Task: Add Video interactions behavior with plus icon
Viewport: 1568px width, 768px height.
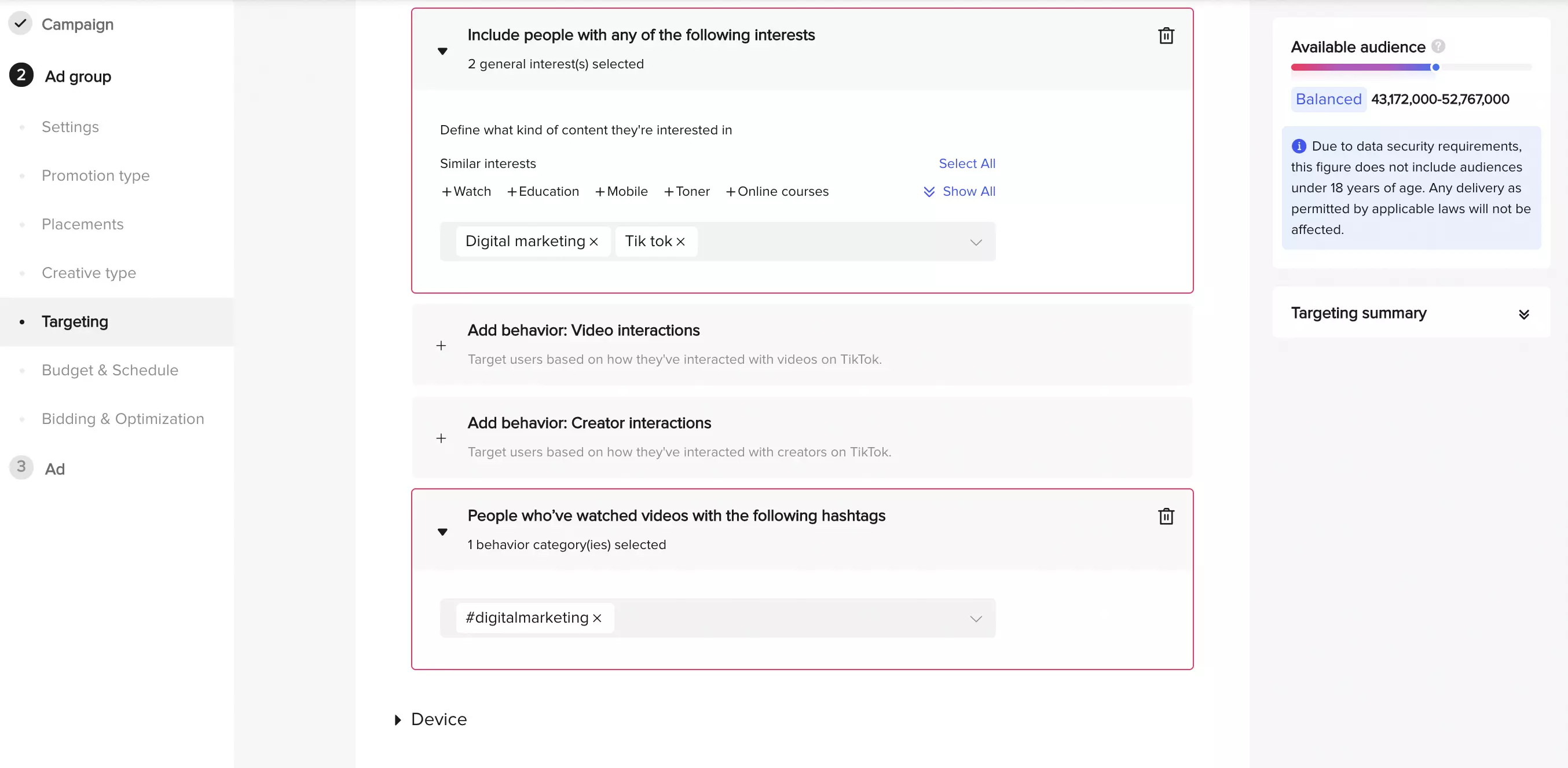Action: [441, 345]
